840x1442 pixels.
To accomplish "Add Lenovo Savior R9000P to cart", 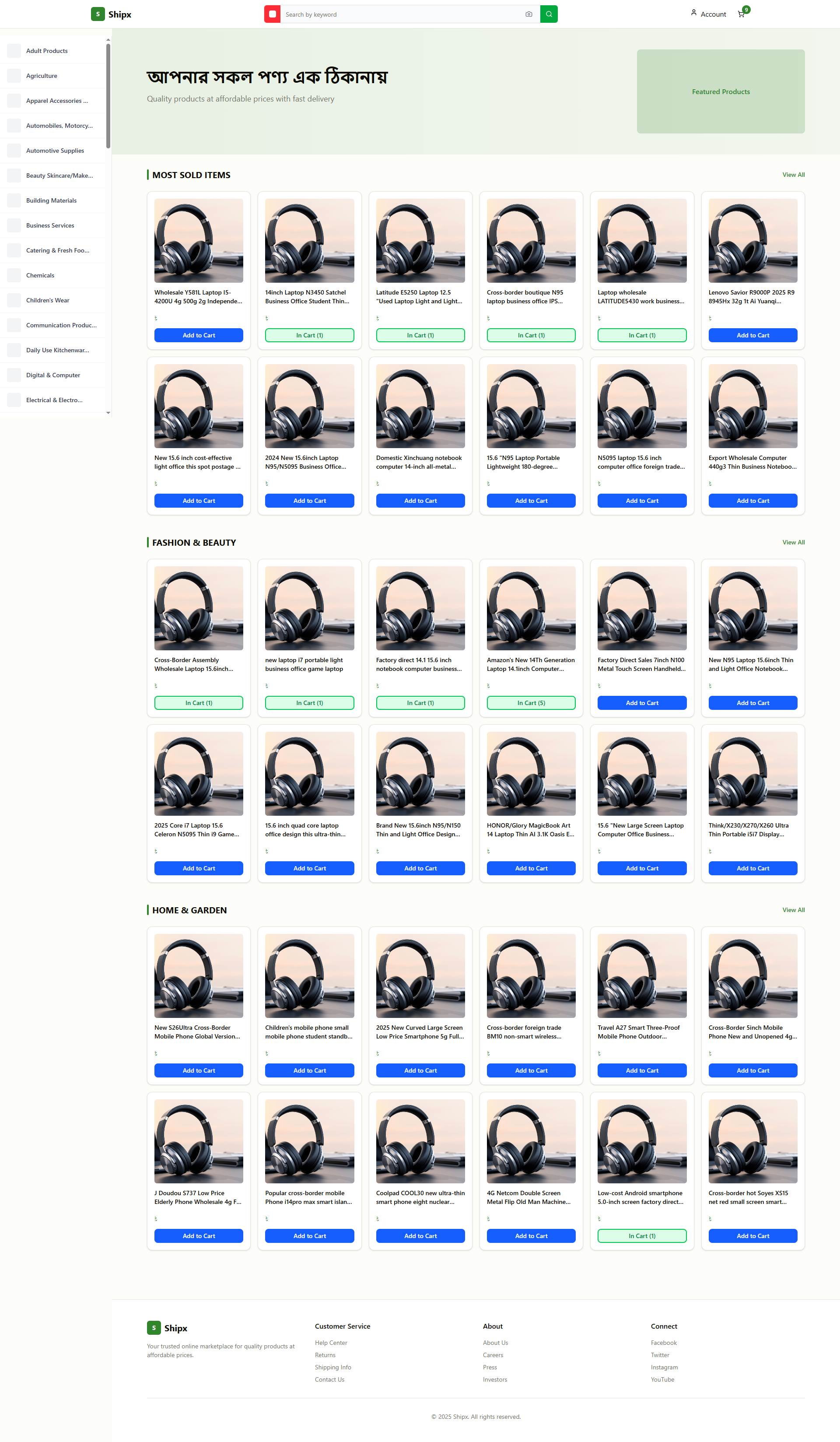I will [752, 335].
